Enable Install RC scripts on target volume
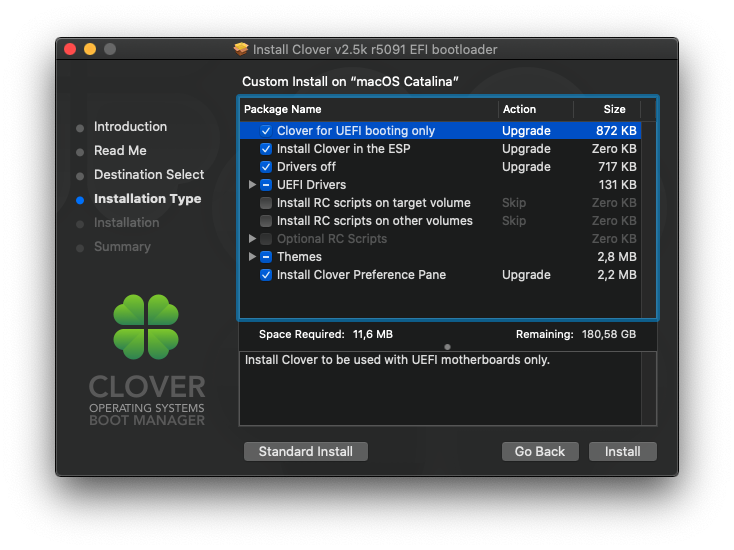The height and width of the screenshot is (550, 734). point(265,203)
